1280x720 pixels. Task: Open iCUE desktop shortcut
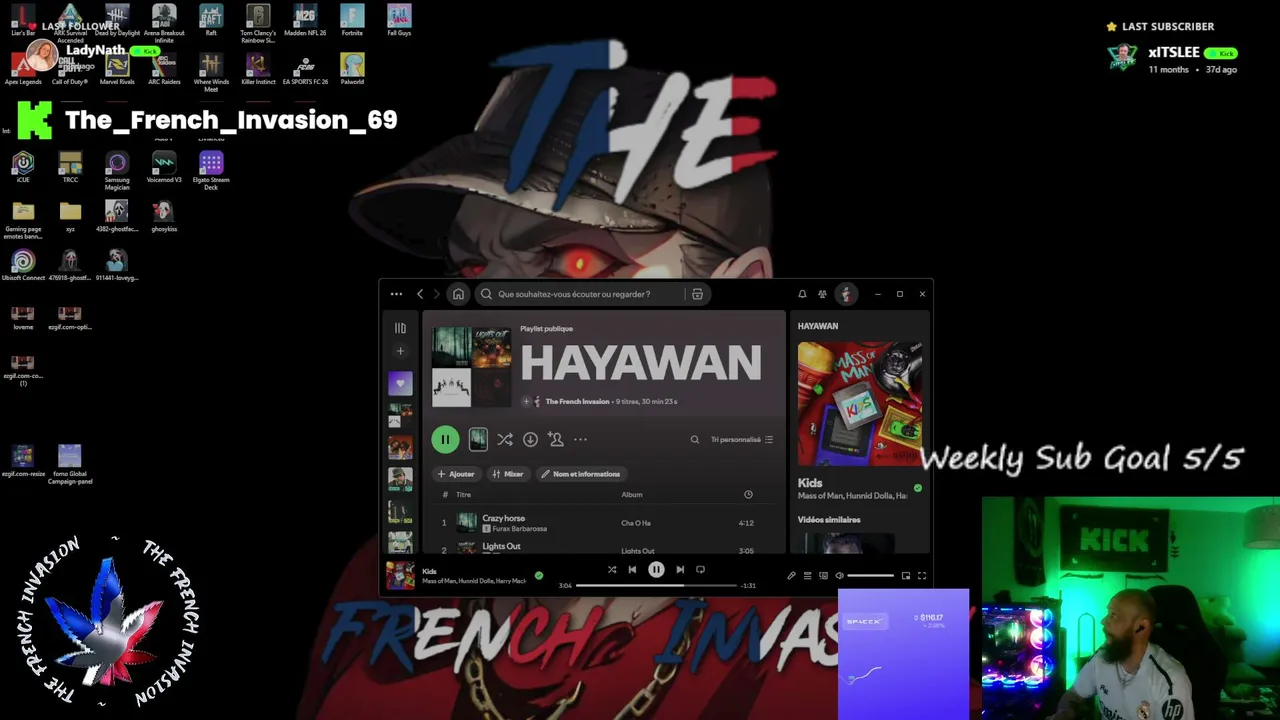(x=23, y=167)
